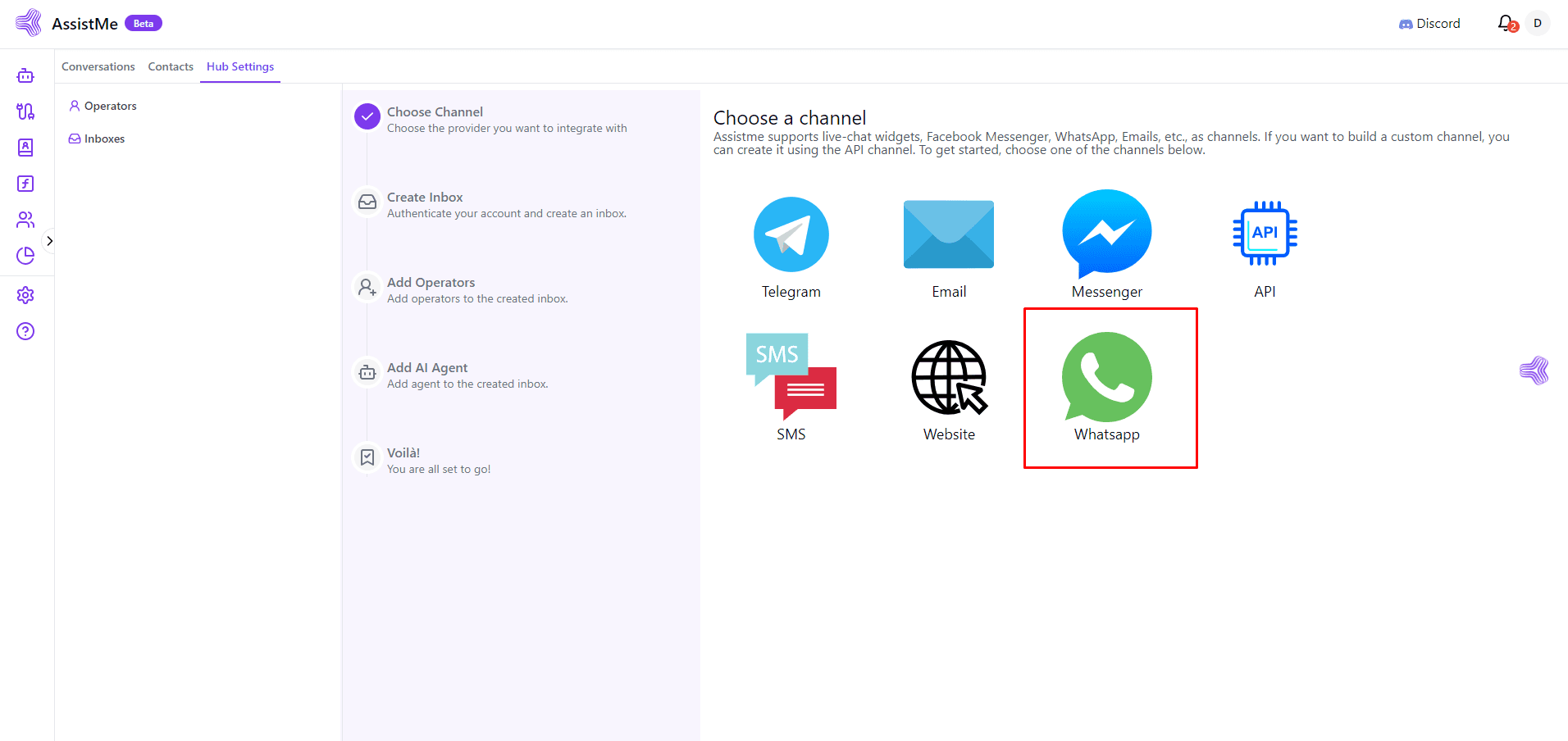This screenshot has width=1568, height=741.
Task: Open the AI agent robot sidebar icon
Action: point(25,75)
